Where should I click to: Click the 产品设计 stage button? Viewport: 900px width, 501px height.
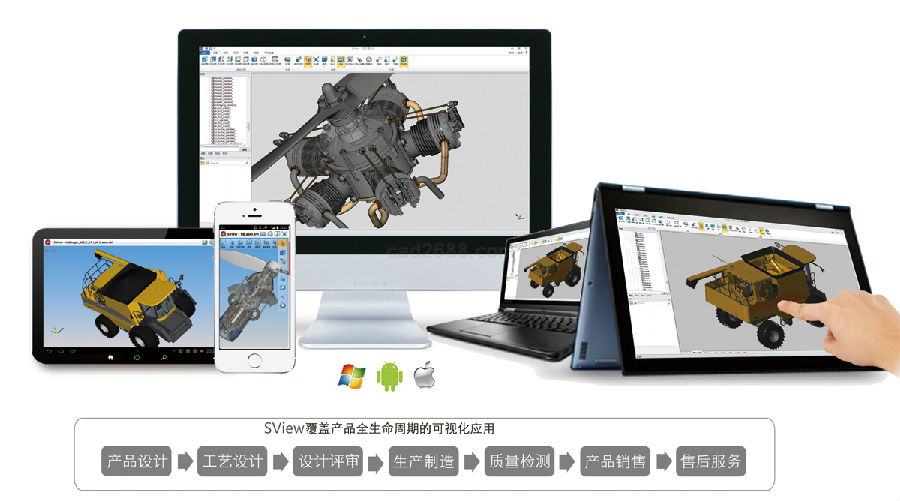pos(137,462)
